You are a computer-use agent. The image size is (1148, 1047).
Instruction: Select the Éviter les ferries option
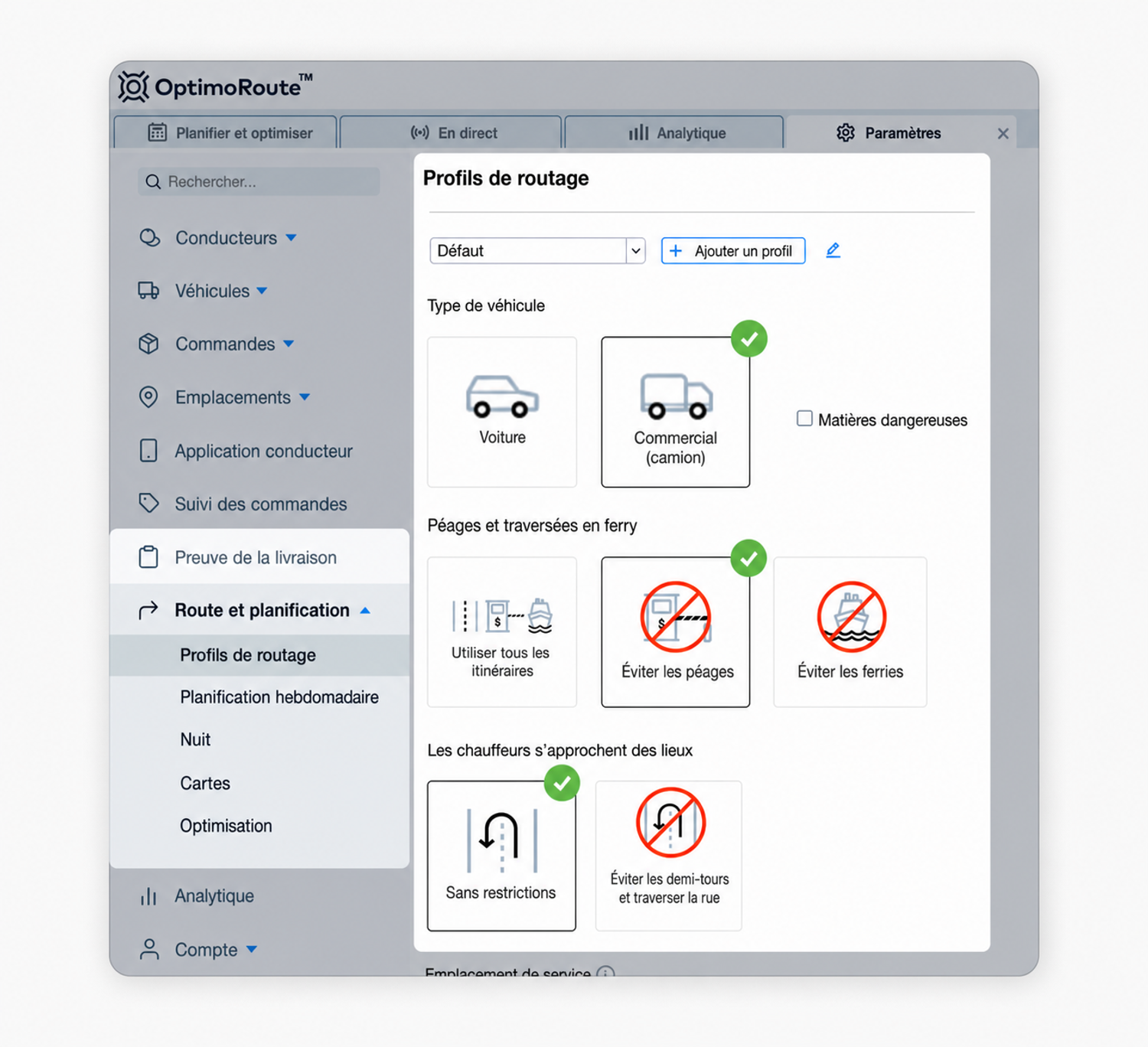850,632
